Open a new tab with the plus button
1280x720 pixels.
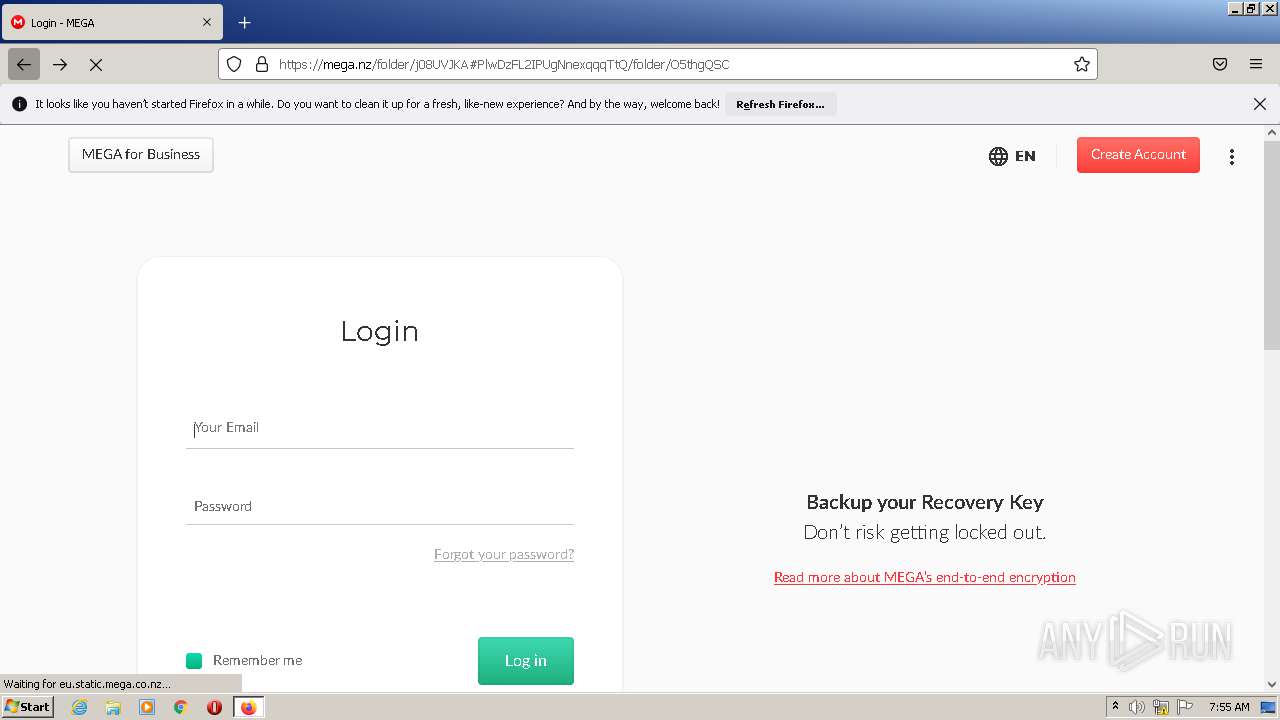[x=245, y=22]
